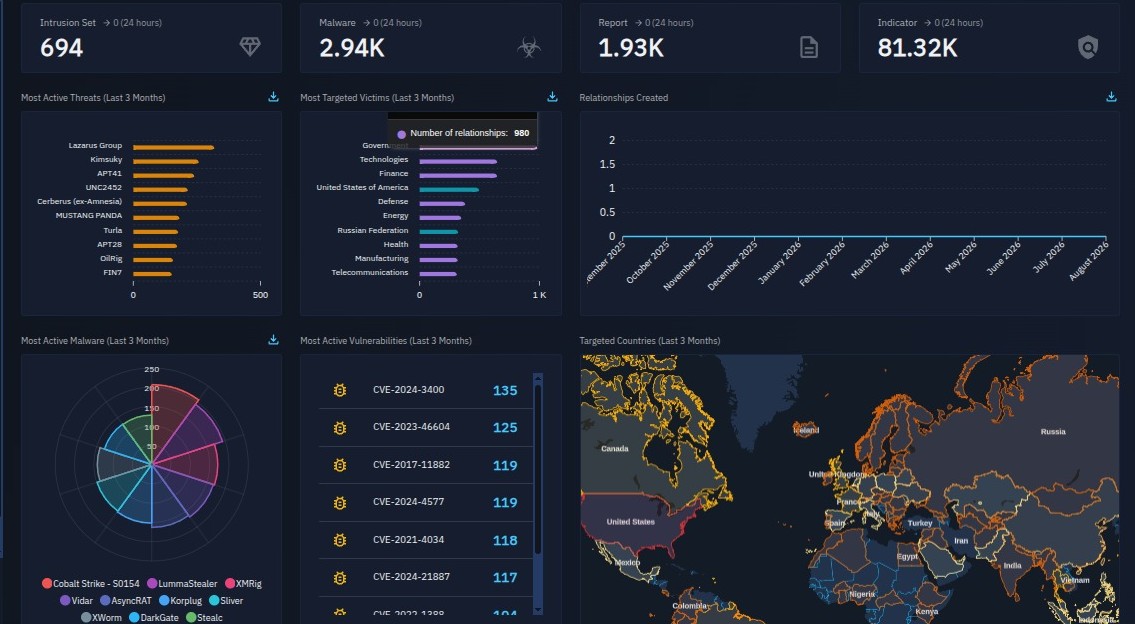Viewport: 1135px width, 624px height.
Task: Toggle Vidar legend entry
Action: tap(76, 601)
